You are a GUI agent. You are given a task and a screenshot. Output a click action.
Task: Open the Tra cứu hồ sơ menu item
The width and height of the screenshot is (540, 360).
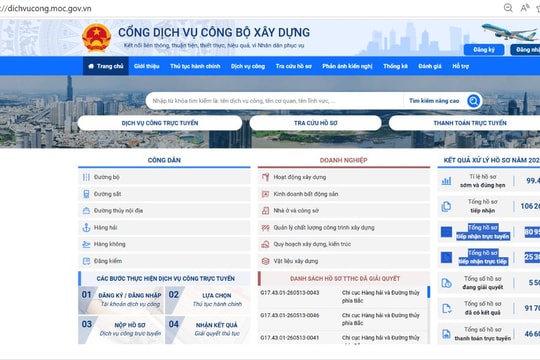coord(293,66)
